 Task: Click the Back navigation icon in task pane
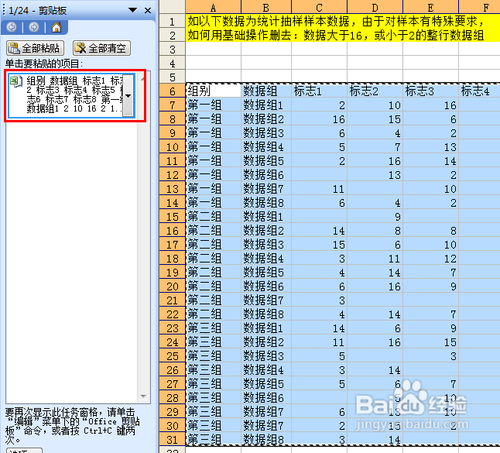click(x=12, y=27)
